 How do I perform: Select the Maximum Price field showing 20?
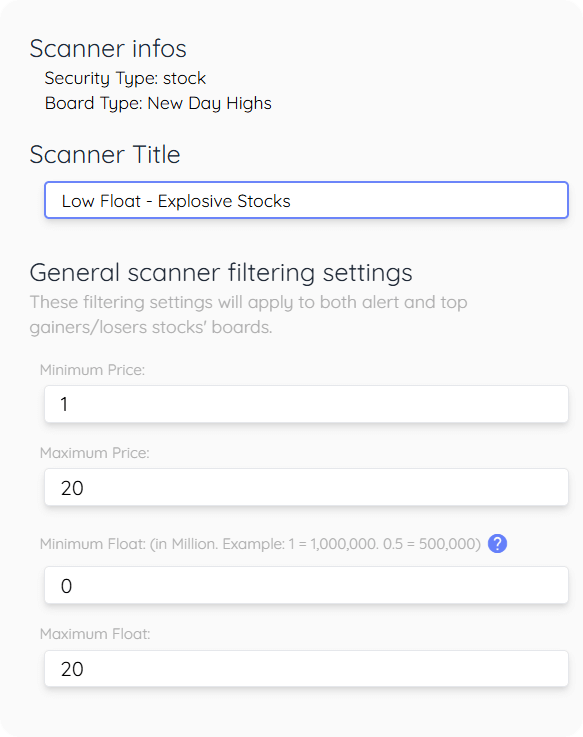306,487
